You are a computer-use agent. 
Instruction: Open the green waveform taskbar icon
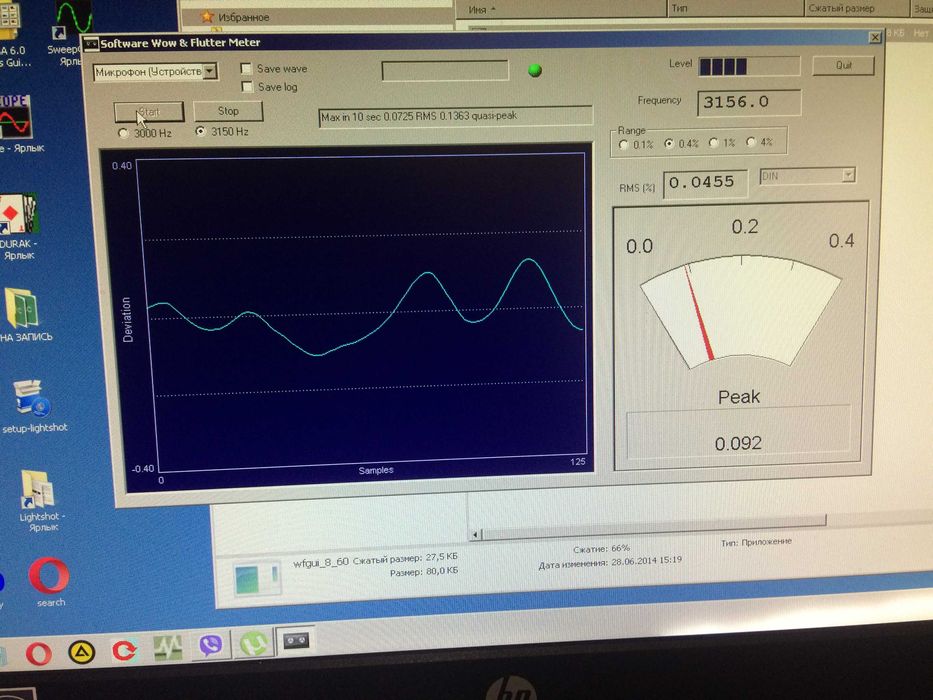[168, 648]
